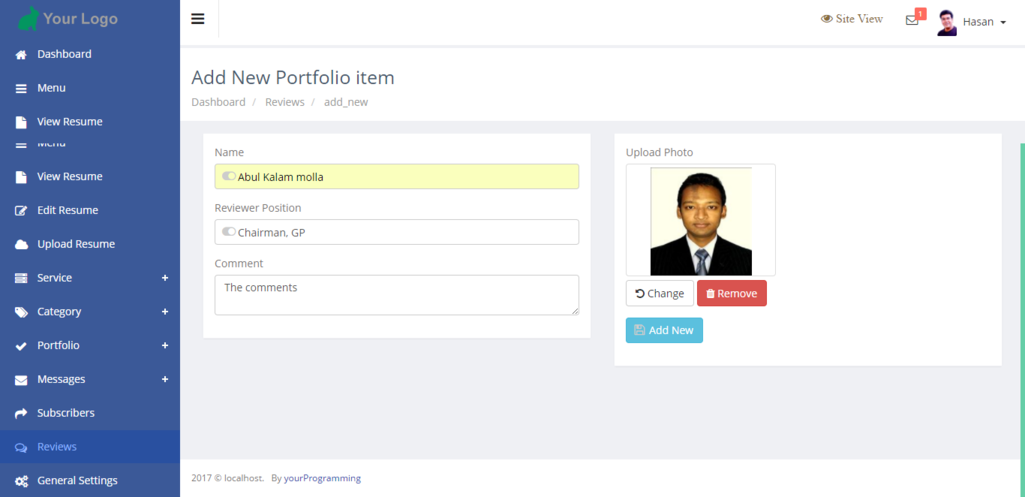Expand the Service submenu plus sign
Image resolution: width=1025 pixels, height=497 pixels.
point(165,278)
